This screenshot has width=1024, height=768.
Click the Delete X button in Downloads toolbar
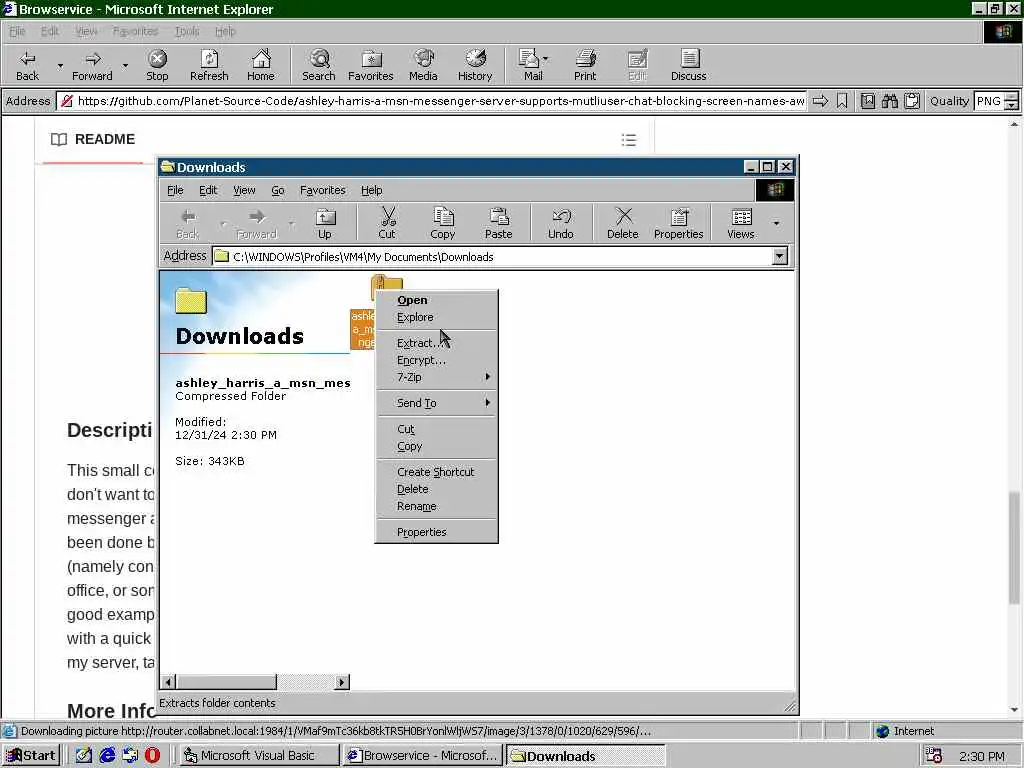pos(622,223)
